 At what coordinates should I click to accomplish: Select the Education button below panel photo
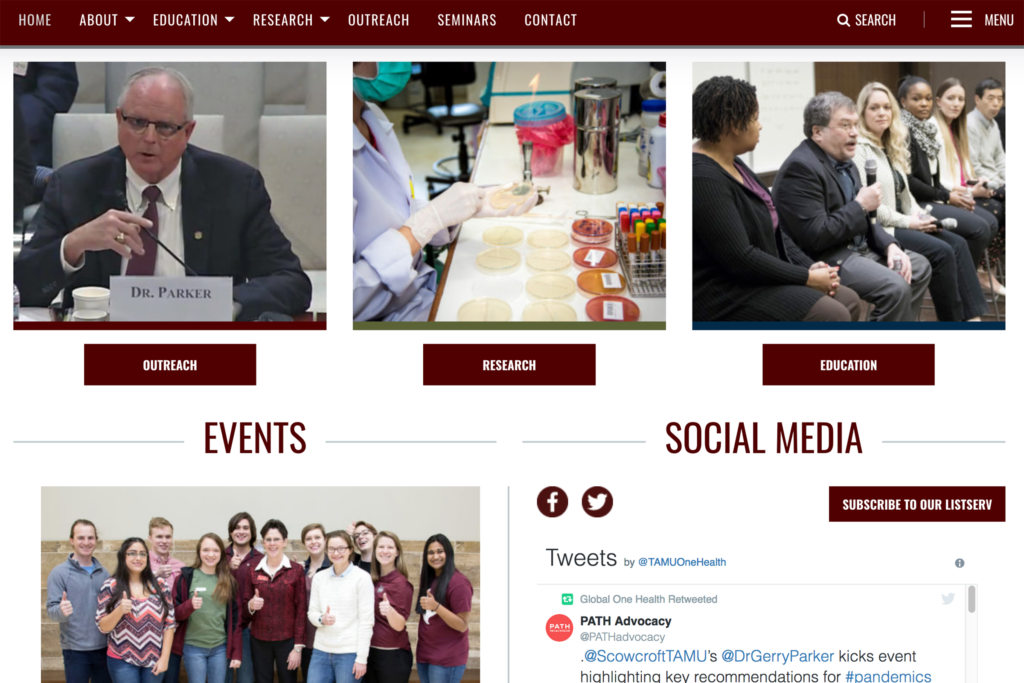tap(848, 365)
